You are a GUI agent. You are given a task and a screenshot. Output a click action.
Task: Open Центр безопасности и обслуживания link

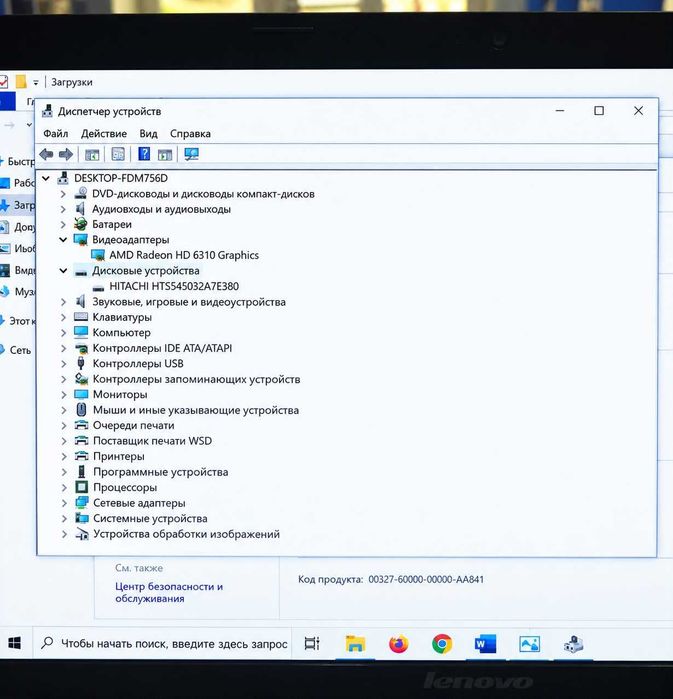point(169,592)
